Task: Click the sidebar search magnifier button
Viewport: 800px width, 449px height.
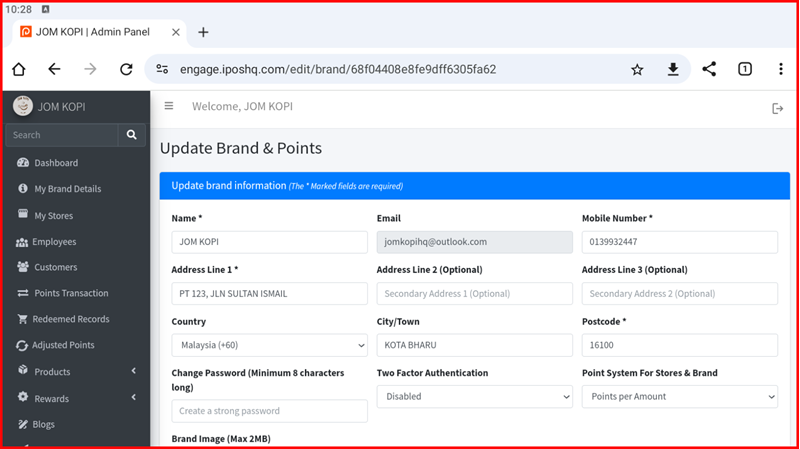Action: tap(131, 135)
